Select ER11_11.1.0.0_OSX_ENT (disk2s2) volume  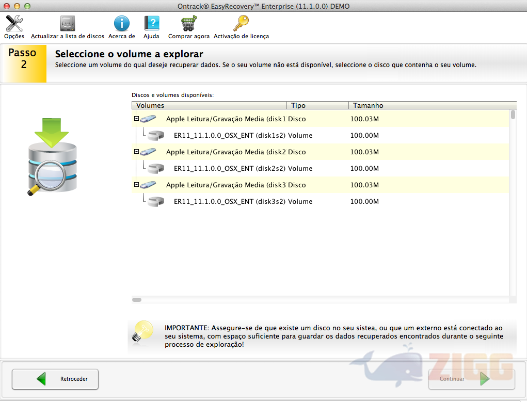(x=230, y=168)
